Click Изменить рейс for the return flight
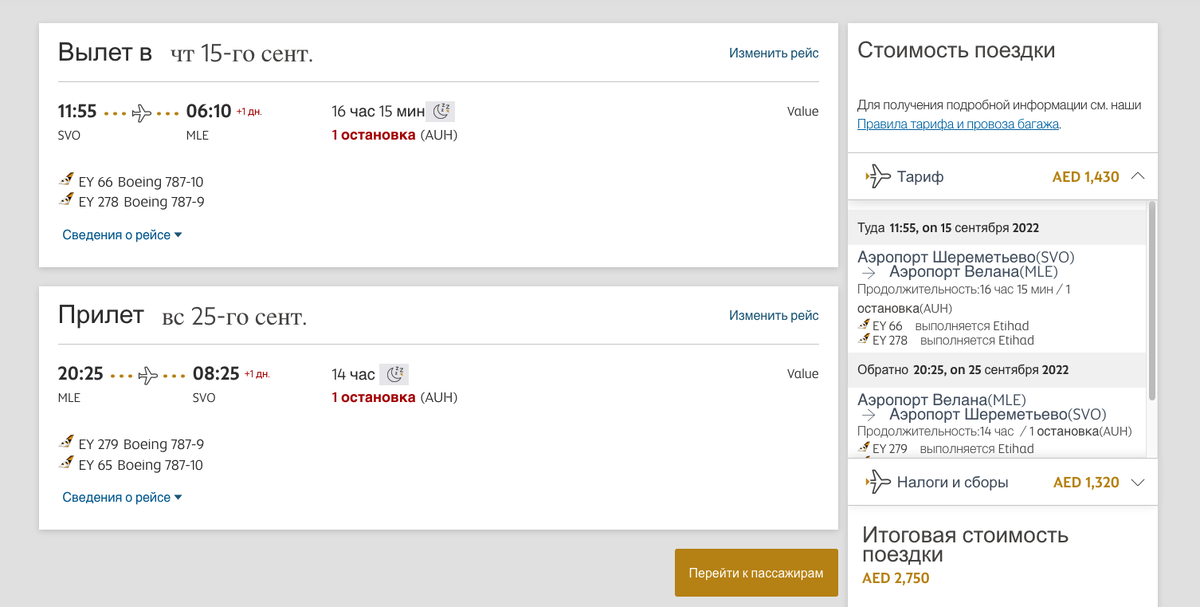 [774, 315]
